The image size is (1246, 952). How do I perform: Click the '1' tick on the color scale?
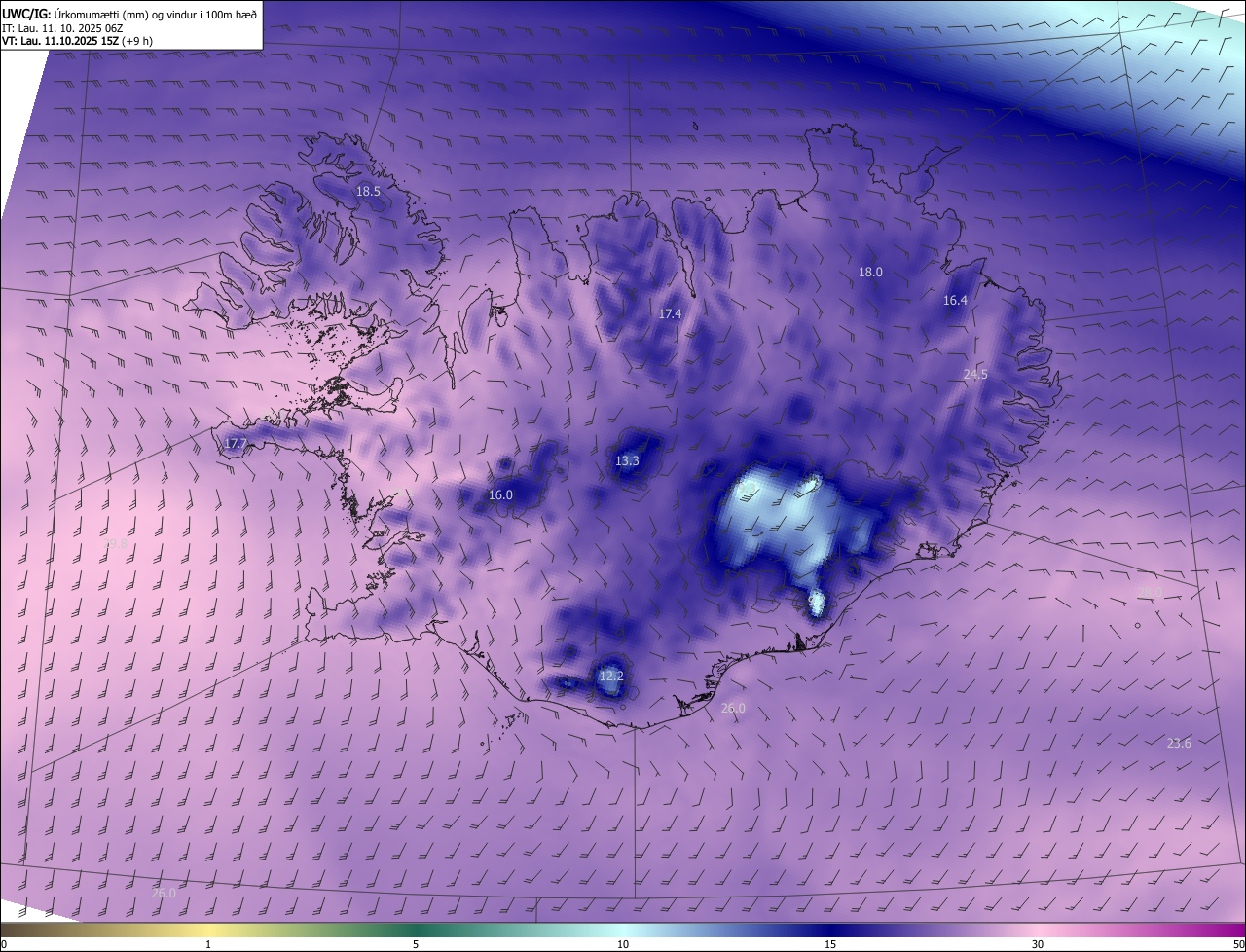coord(208,944)
